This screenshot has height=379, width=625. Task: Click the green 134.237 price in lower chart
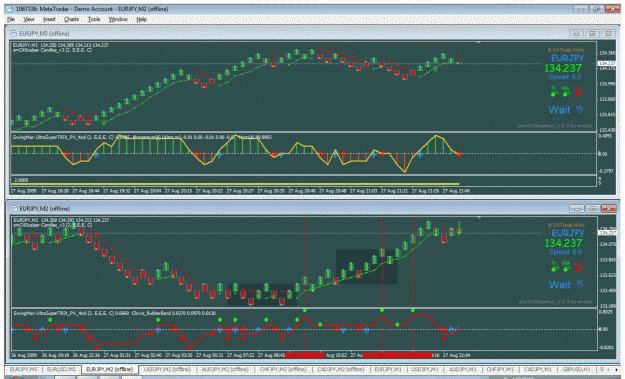coord(564,243)
